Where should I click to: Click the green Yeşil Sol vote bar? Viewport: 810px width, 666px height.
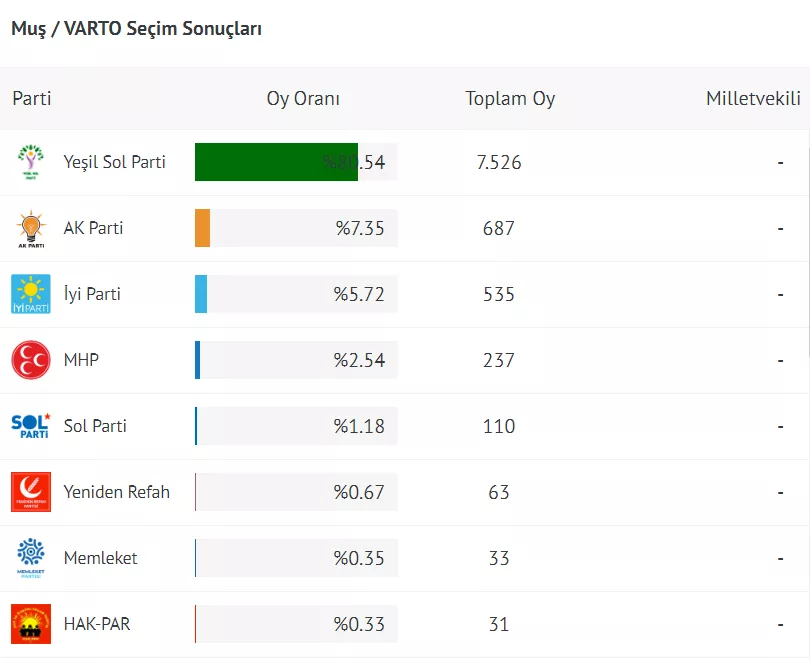point(275,162)
